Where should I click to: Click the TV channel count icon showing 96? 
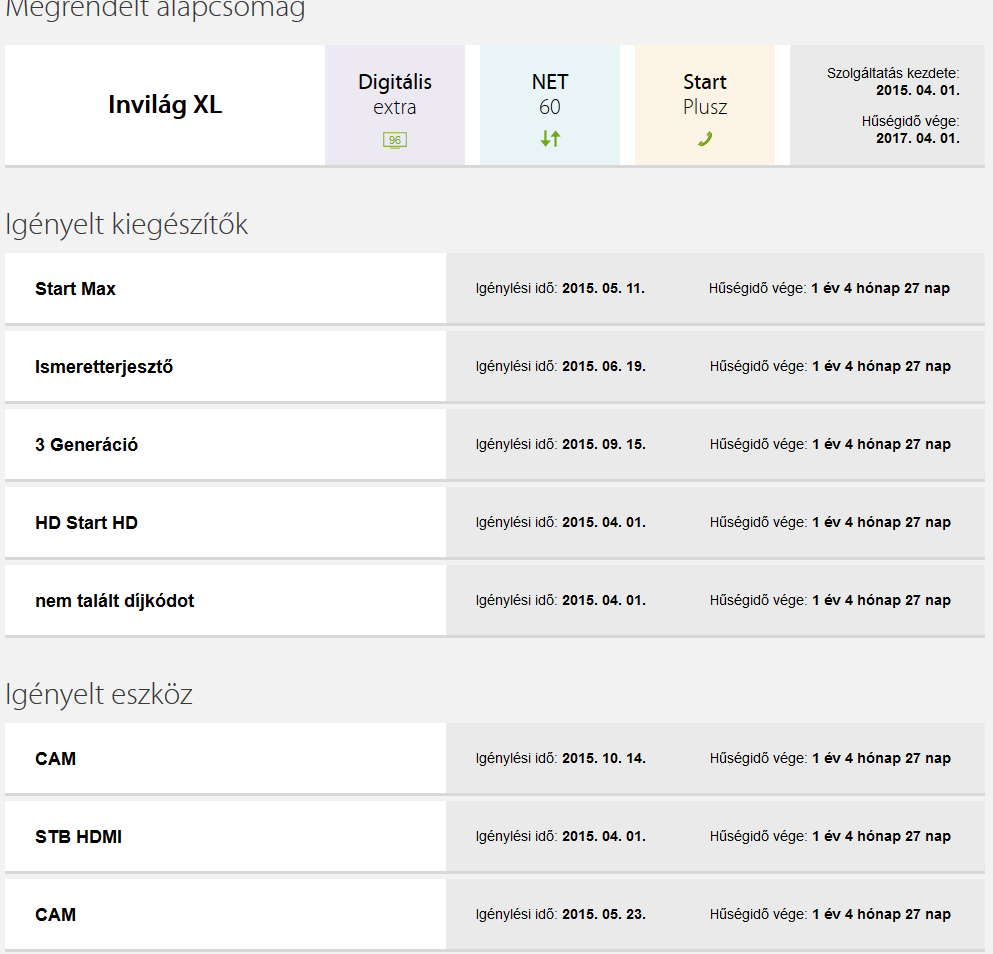pos(395,140)
